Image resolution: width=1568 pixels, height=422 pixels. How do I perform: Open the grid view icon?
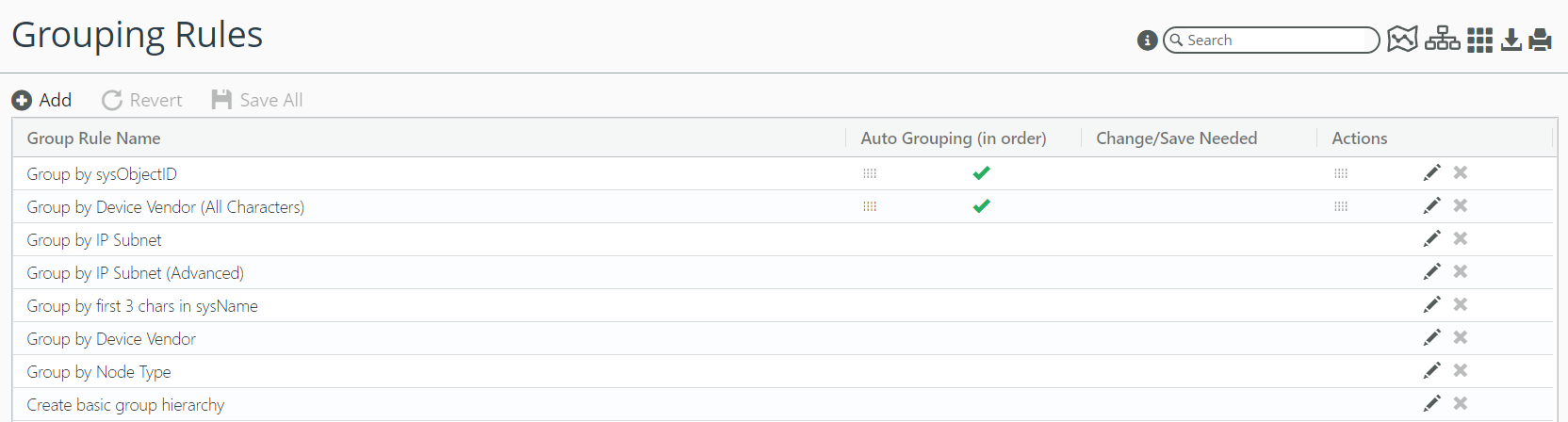click(1479, 41)
